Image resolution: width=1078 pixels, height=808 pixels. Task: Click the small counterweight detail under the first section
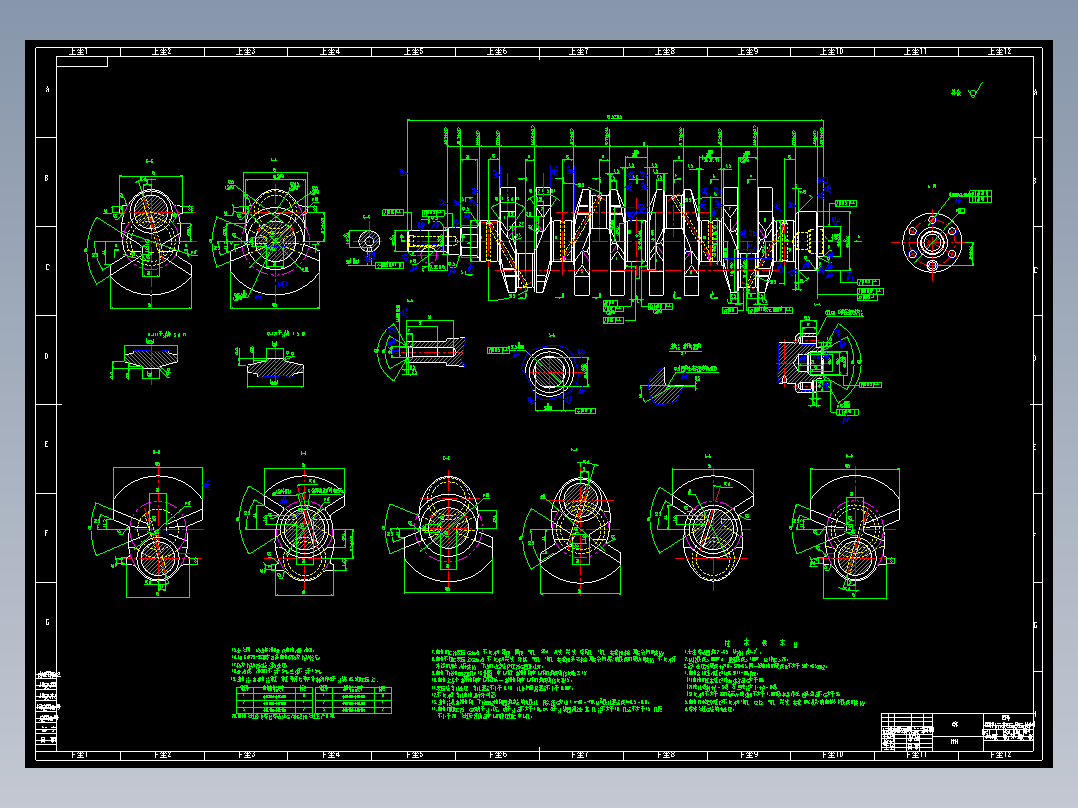(148, 358)
